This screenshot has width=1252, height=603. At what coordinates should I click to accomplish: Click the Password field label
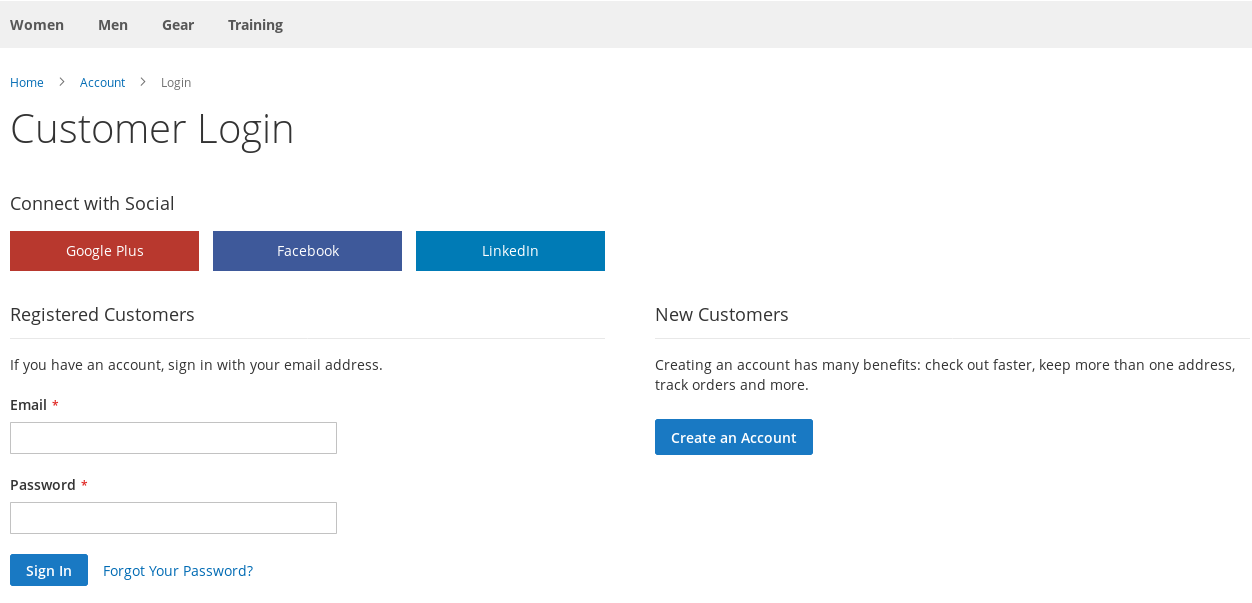point(43,485)
